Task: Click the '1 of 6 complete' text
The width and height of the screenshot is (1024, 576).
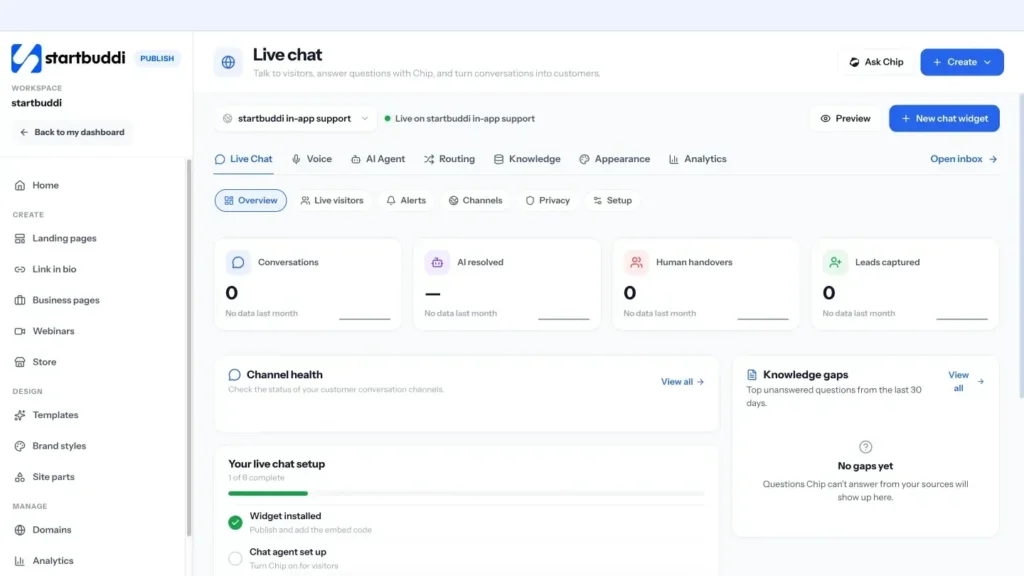Action: (256, 478)
